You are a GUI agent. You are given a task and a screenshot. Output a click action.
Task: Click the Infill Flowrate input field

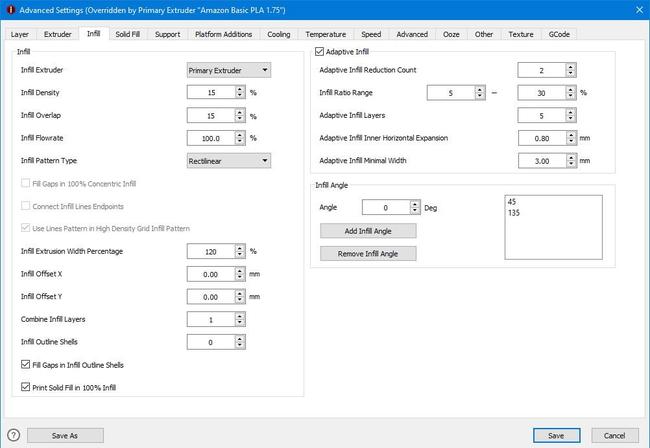tap(211, 138)
